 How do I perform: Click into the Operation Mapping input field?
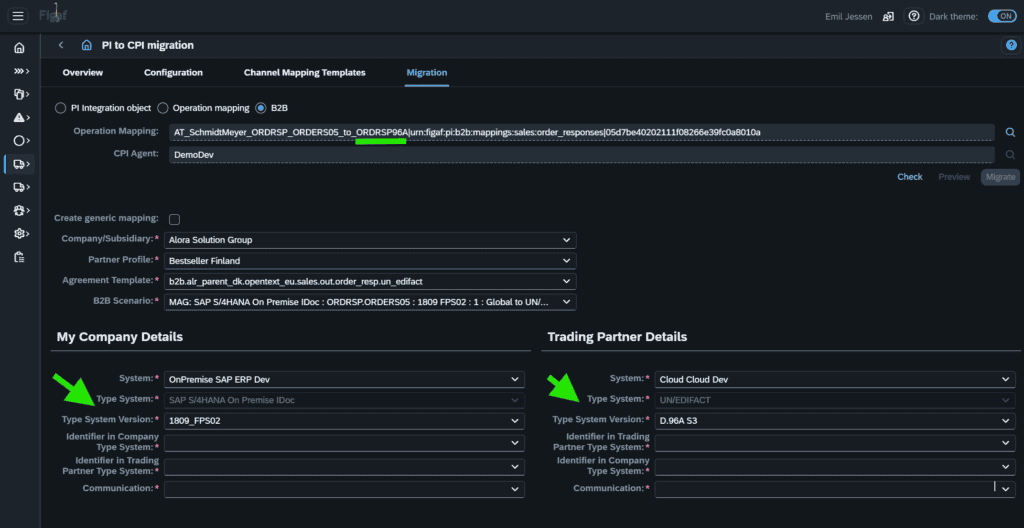pyautogui.click(x=582, y=133)
